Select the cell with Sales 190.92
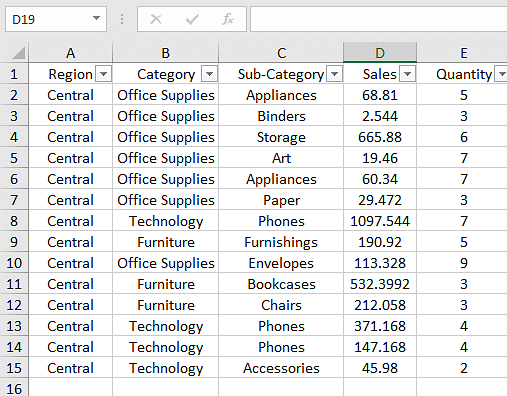 [x=380, y=242]
